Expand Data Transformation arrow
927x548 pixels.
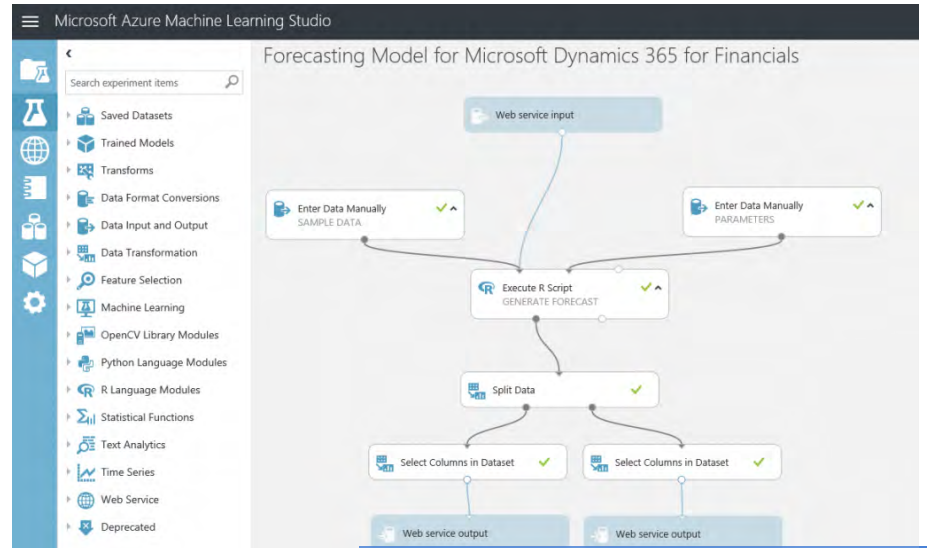point(69,252)
